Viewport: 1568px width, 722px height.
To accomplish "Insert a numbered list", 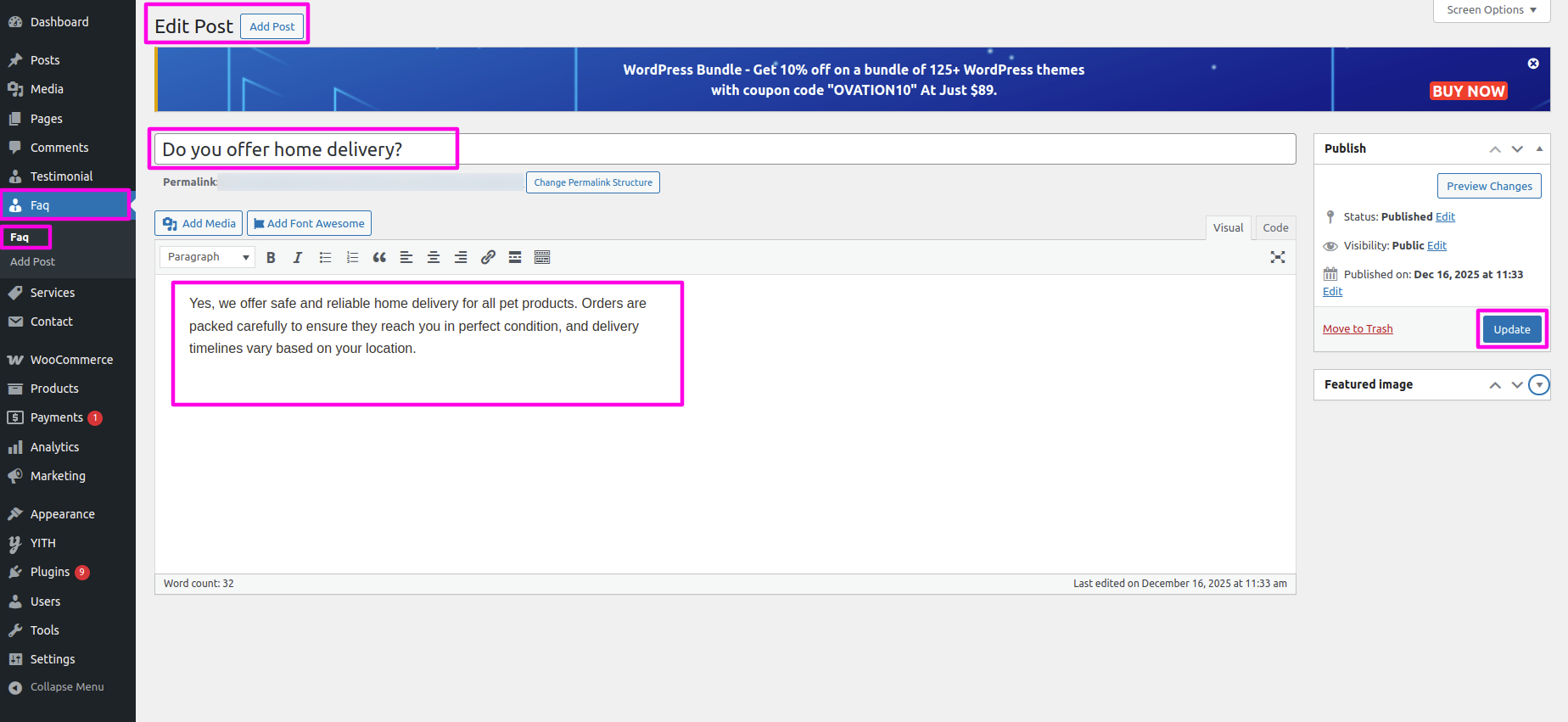I will point(352,258).
